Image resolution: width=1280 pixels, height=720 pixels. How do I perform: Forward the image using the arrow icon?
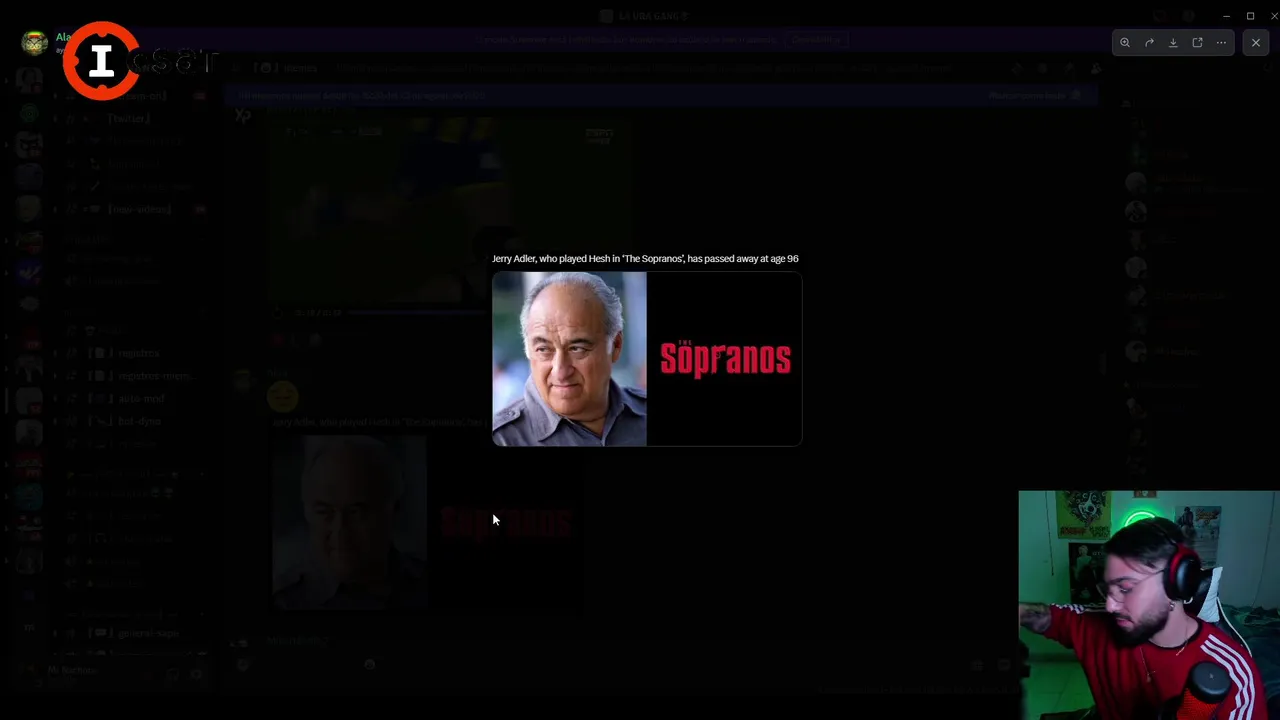click(x=1149, y=43)
